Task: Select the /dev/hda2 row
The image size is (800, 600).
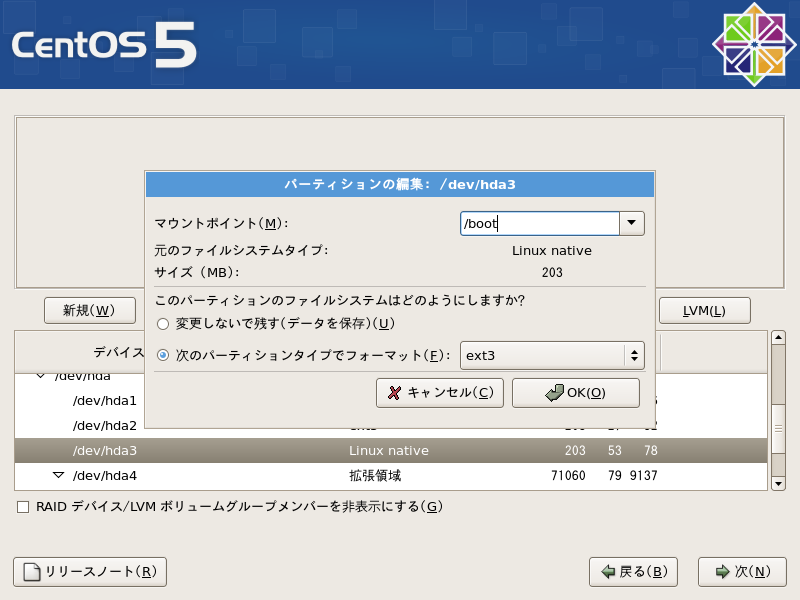Action: tap(105, 426)
